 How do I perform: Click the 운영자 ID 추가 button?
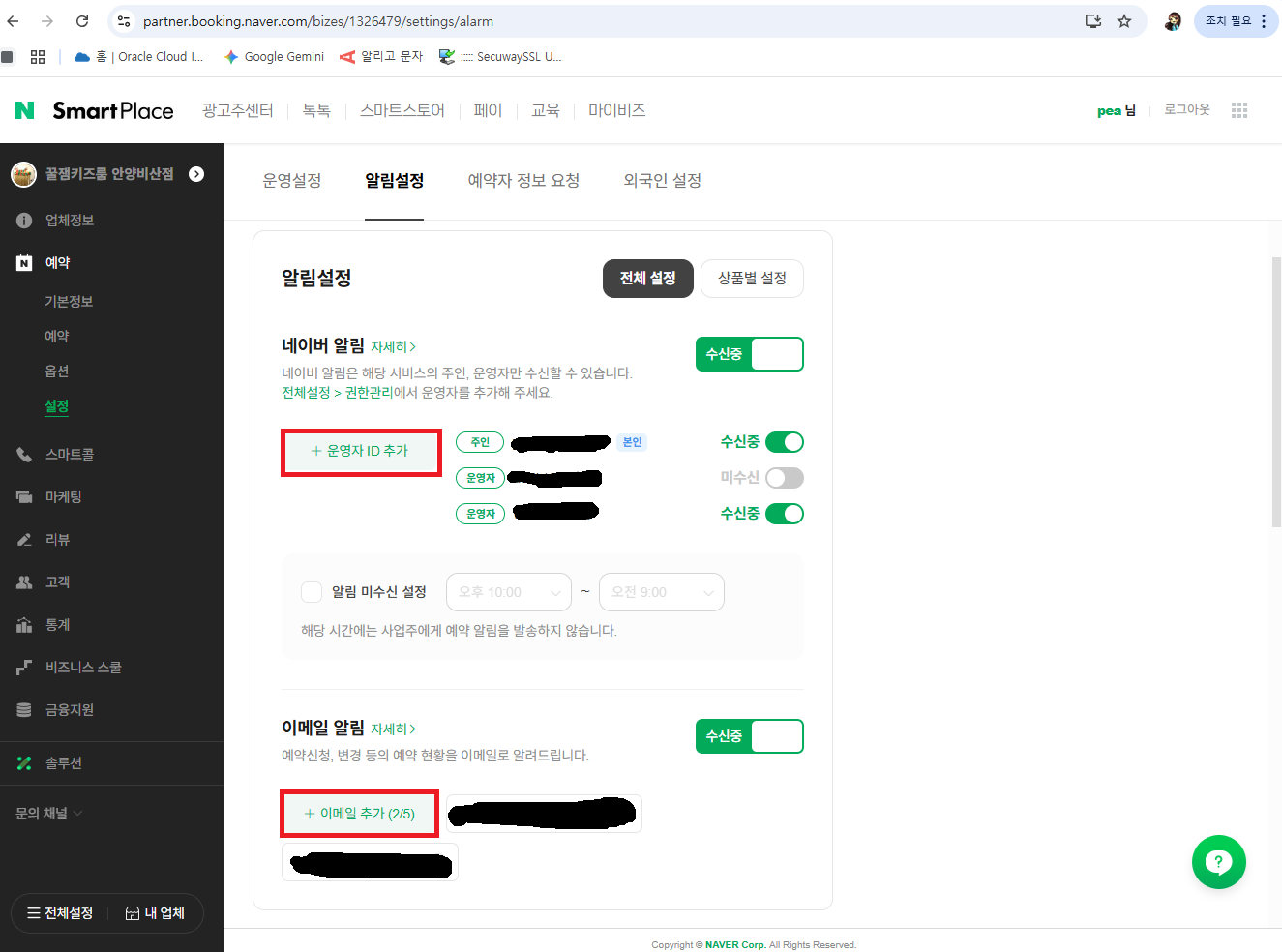(361, 452)
